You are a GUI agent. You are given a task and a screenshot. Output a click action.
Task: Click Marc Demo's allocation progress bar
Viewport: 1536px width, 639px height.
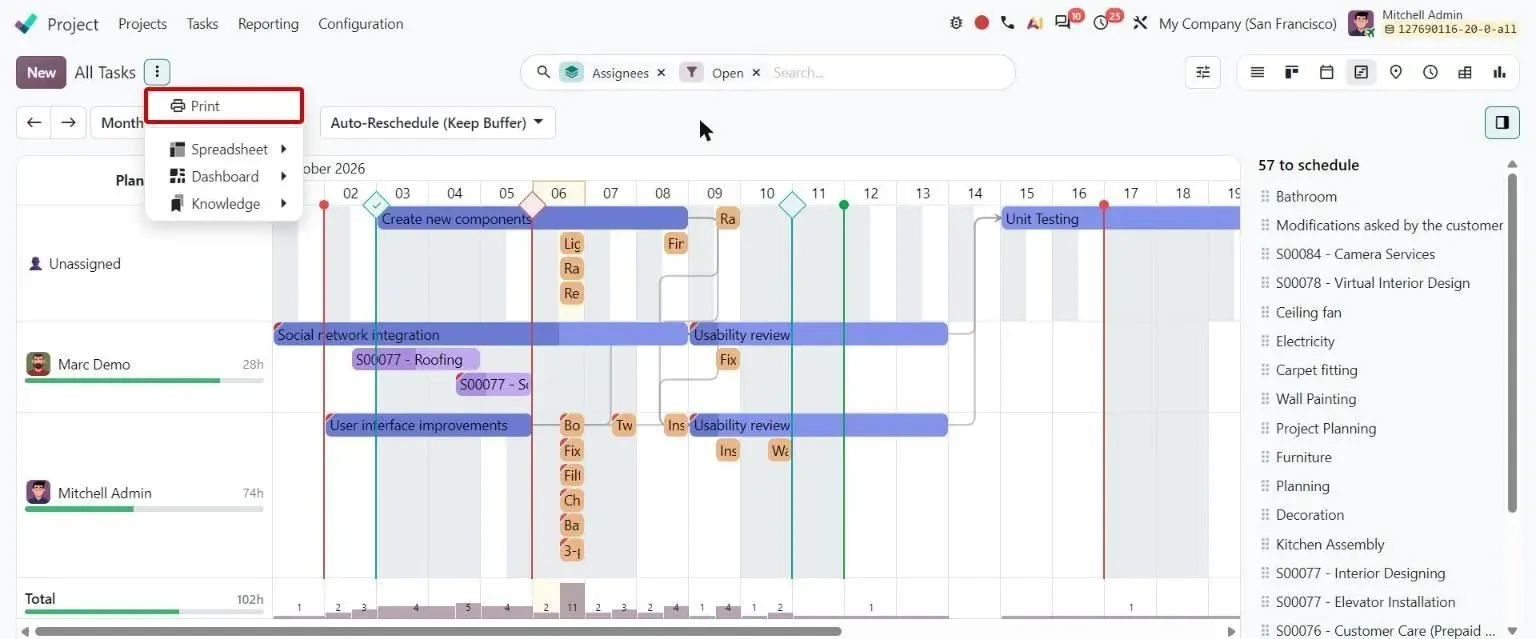[144, 380]
